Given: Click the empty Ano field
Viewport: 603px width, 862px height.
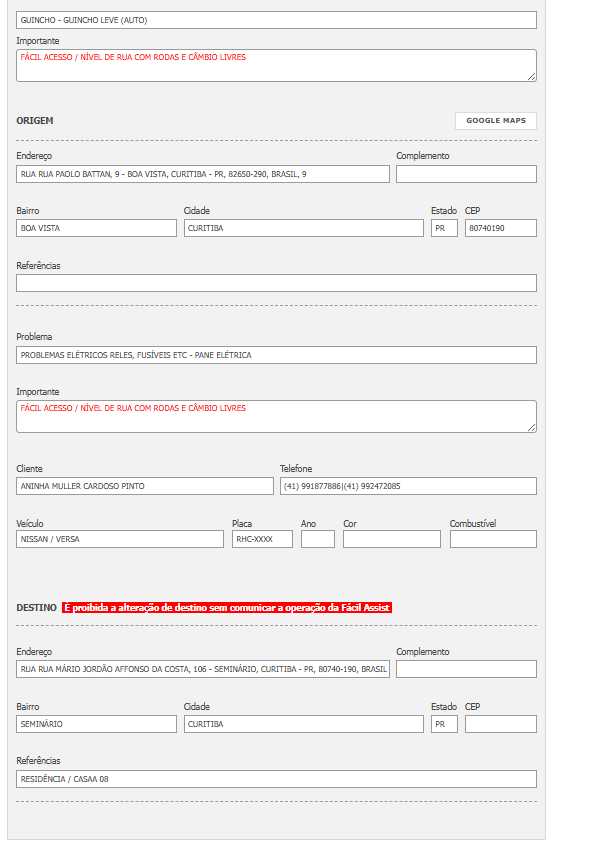Looking at the screenshot, I should click(318, 539).
